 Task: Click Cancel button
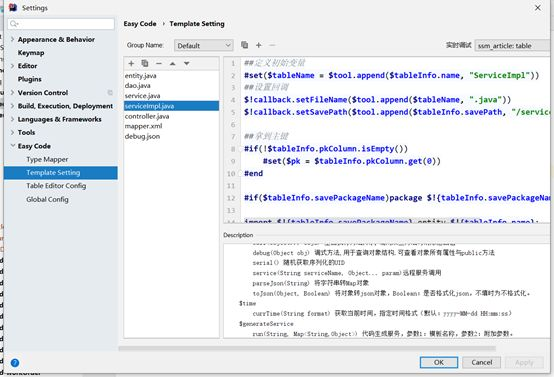[x=482, y=362]
